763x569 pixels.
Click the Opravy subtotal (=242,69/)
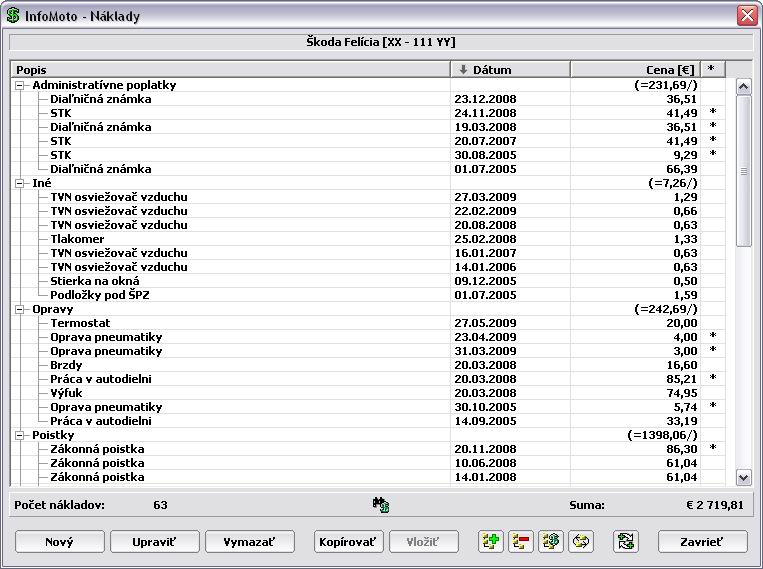click(x=666, y=310)
